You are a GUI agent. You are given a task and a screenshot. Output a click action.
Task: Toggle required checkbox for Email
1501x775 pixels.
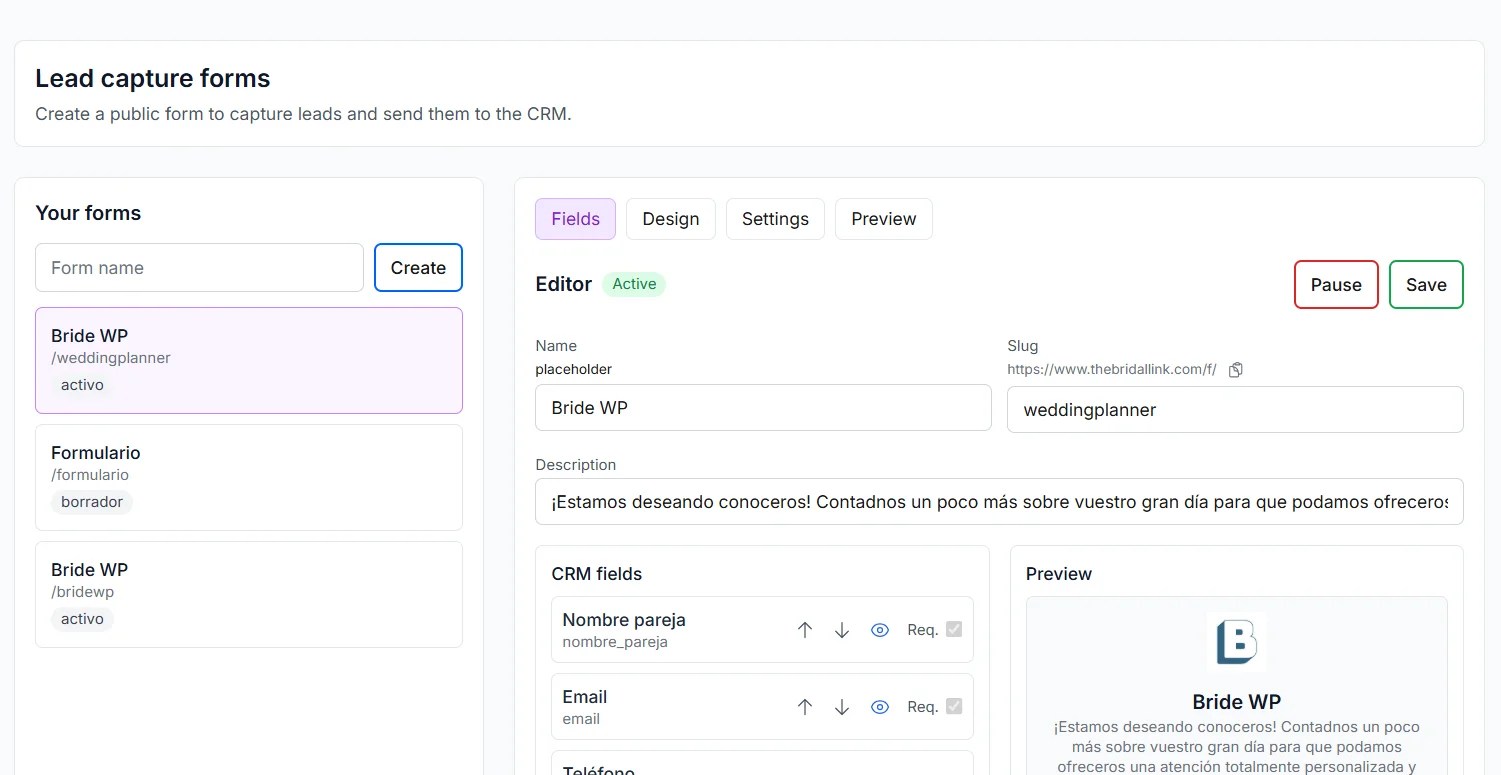tap(954, 706)
